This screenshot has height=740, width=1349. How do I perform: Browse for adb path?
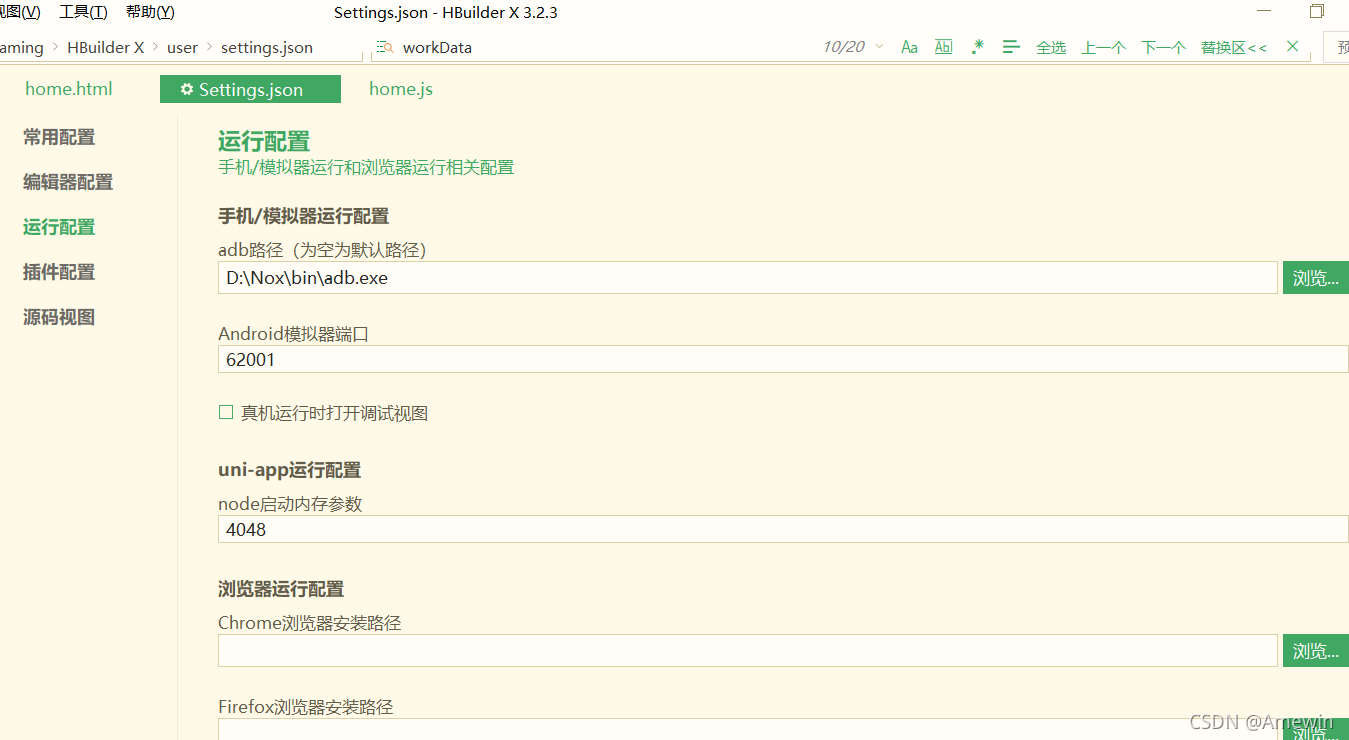[x=1316, y=278]
